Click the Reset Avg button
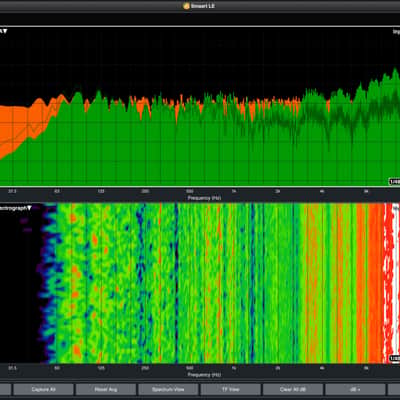400x400 pixels. coord(106,389)
